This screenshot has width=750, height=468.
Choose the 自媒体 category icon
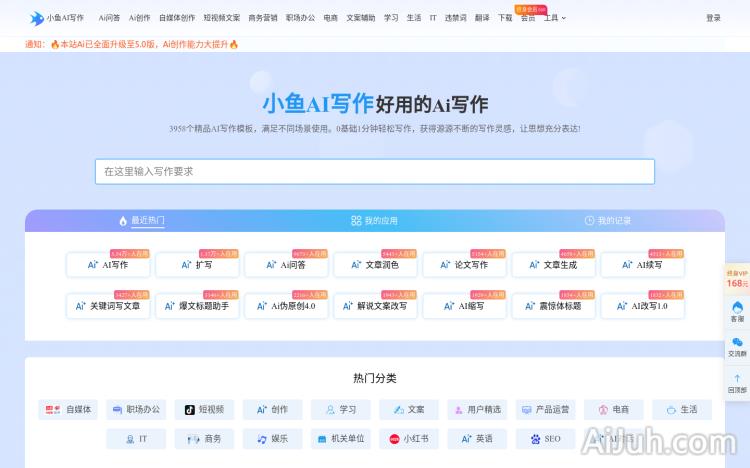click(52, 409)
